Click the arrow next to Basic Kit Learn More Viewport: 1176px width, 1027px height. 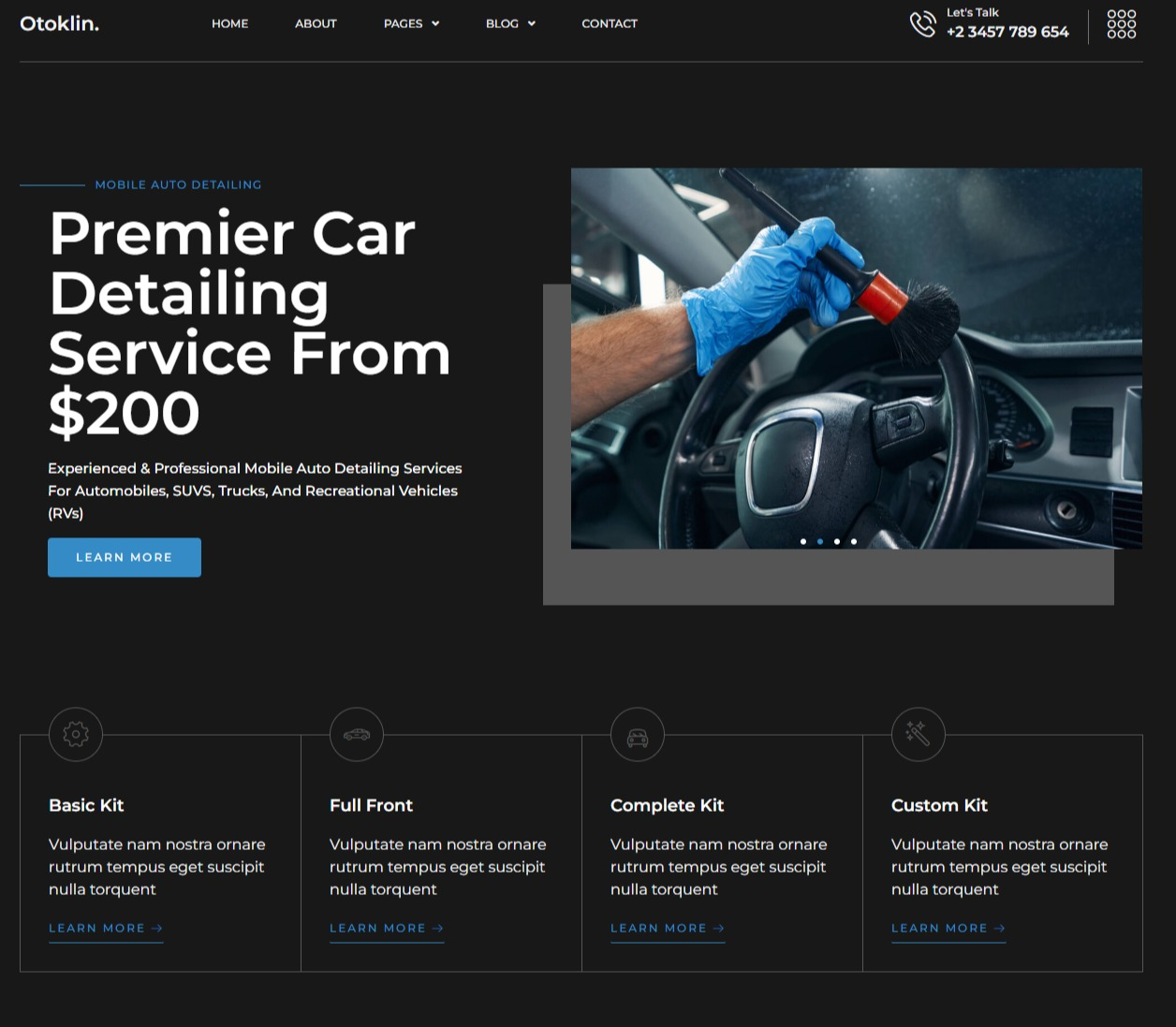pyautogui.click(x=156, y=928)
